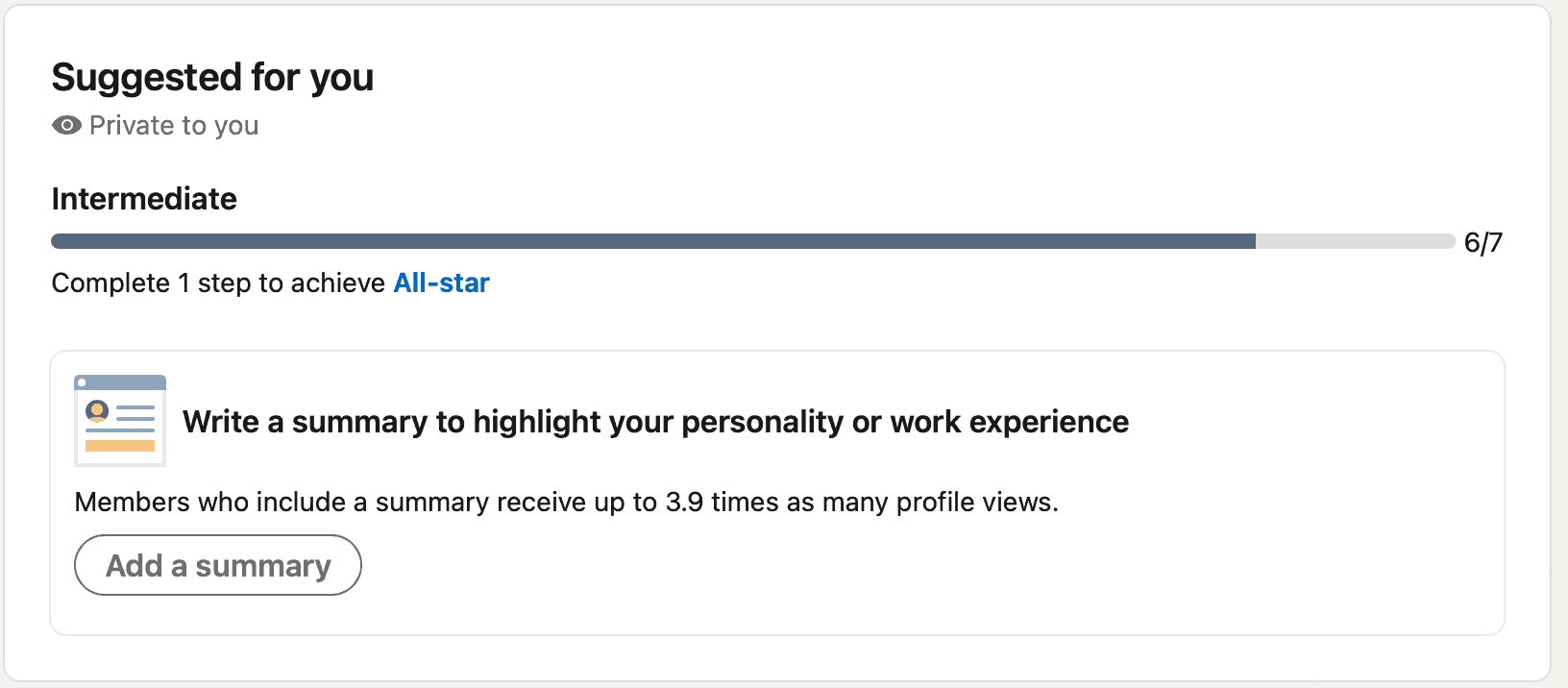Screen dimensions: 1568x688
Task: Click the Private to you text
Action: coord(172,125)
